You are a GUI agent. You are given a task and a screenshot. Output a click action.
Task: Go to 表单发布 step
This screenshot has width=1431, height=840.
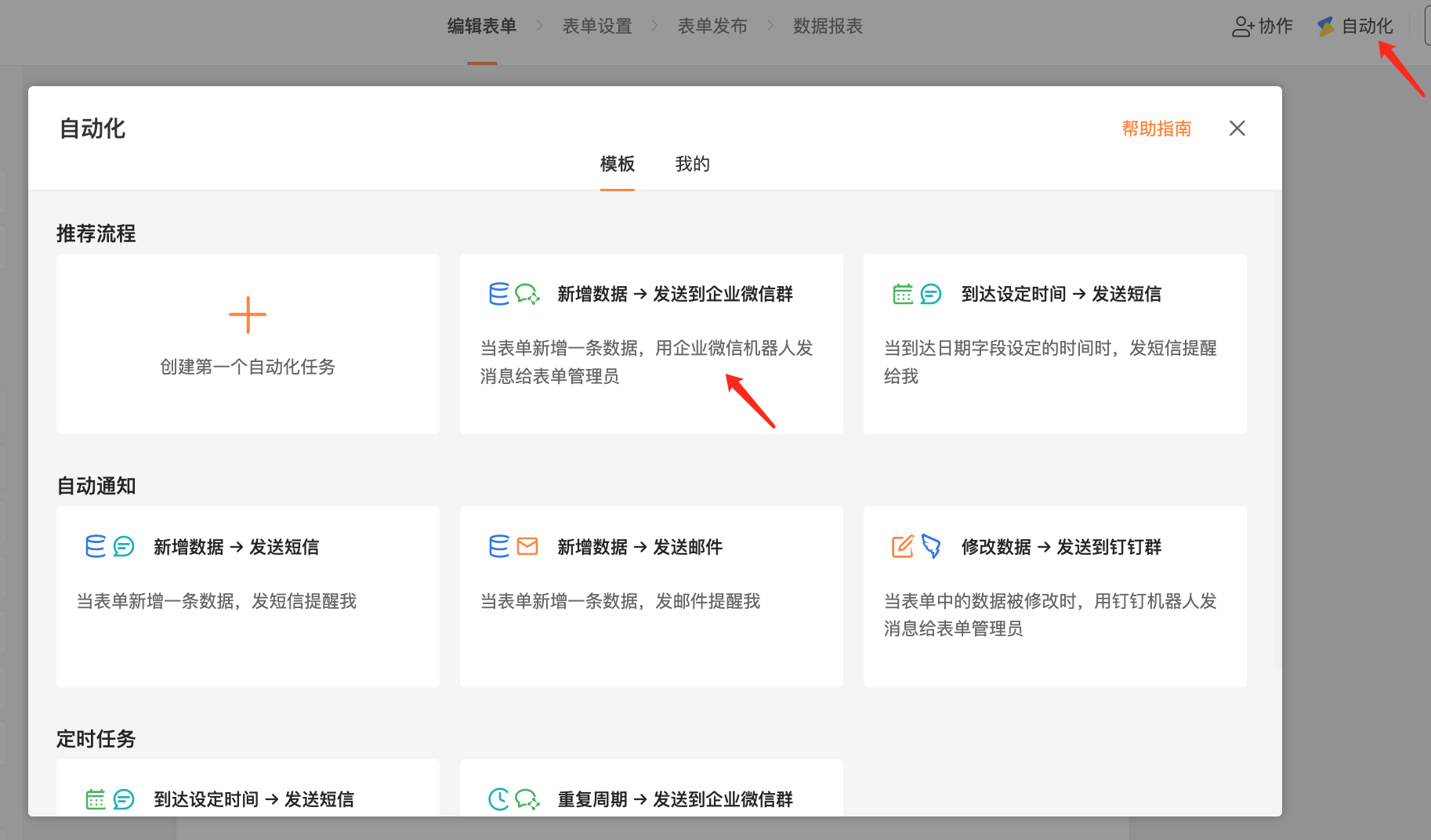(x=712, y=26)
